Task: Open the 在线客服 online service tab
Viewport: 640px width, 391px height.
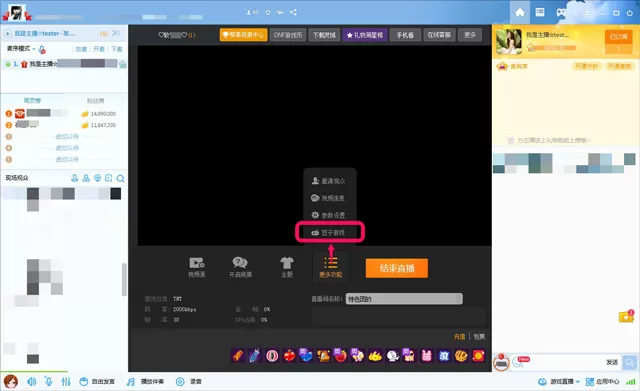Action: tap(439, 35)
